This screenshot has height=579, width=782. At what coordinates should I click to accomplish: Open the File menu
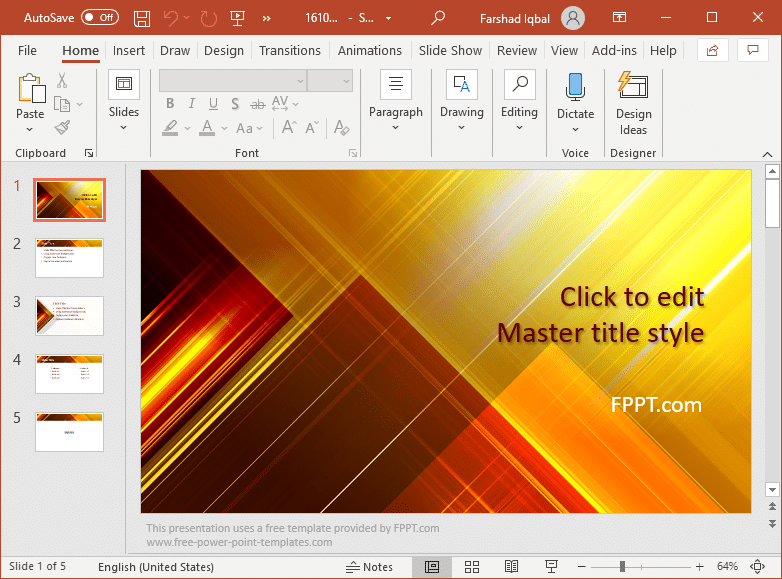pos(27,50)
